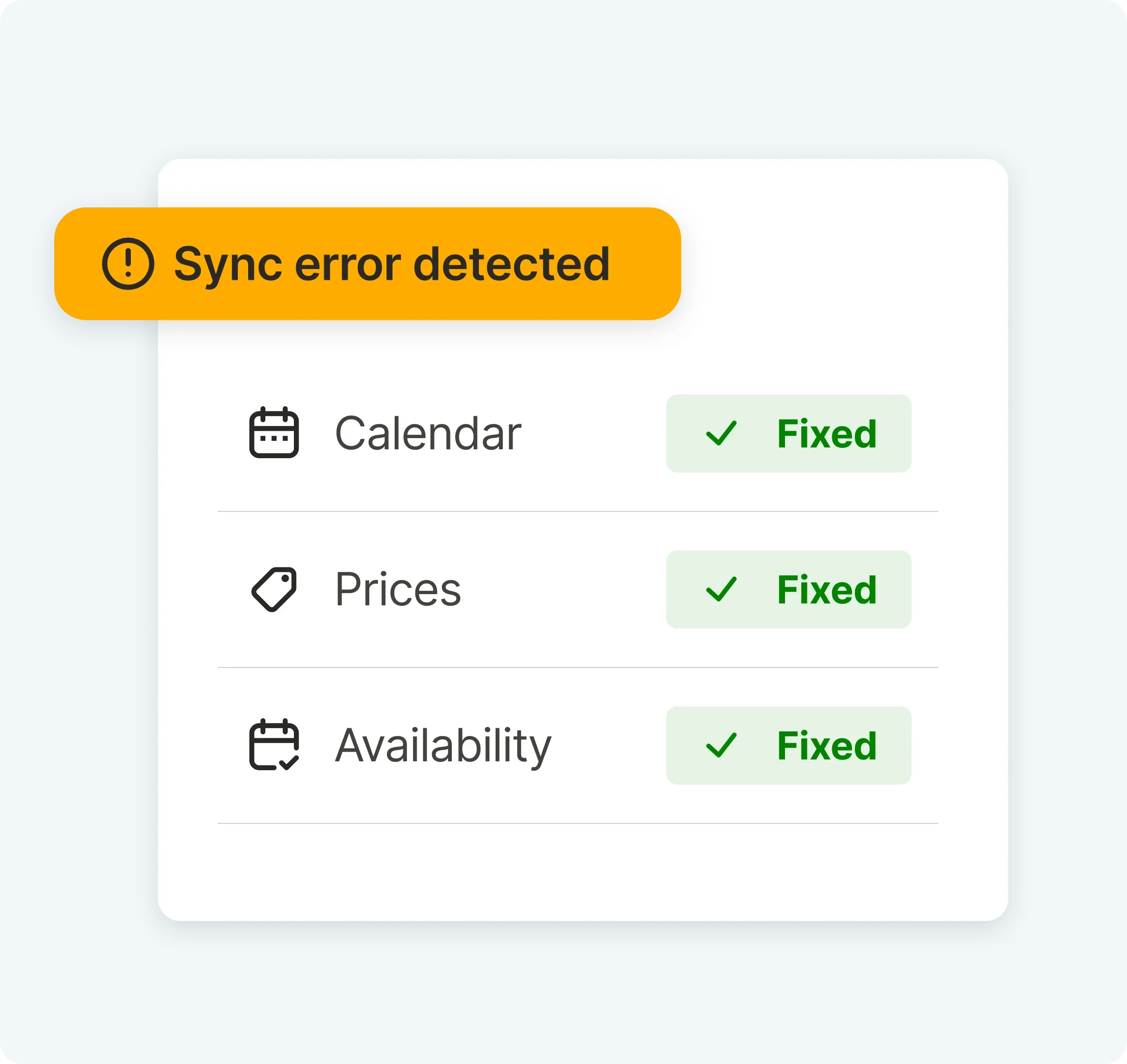The image size is (1127, 1064).
Task: Open the Calendar row label
Action: (428, 433)
